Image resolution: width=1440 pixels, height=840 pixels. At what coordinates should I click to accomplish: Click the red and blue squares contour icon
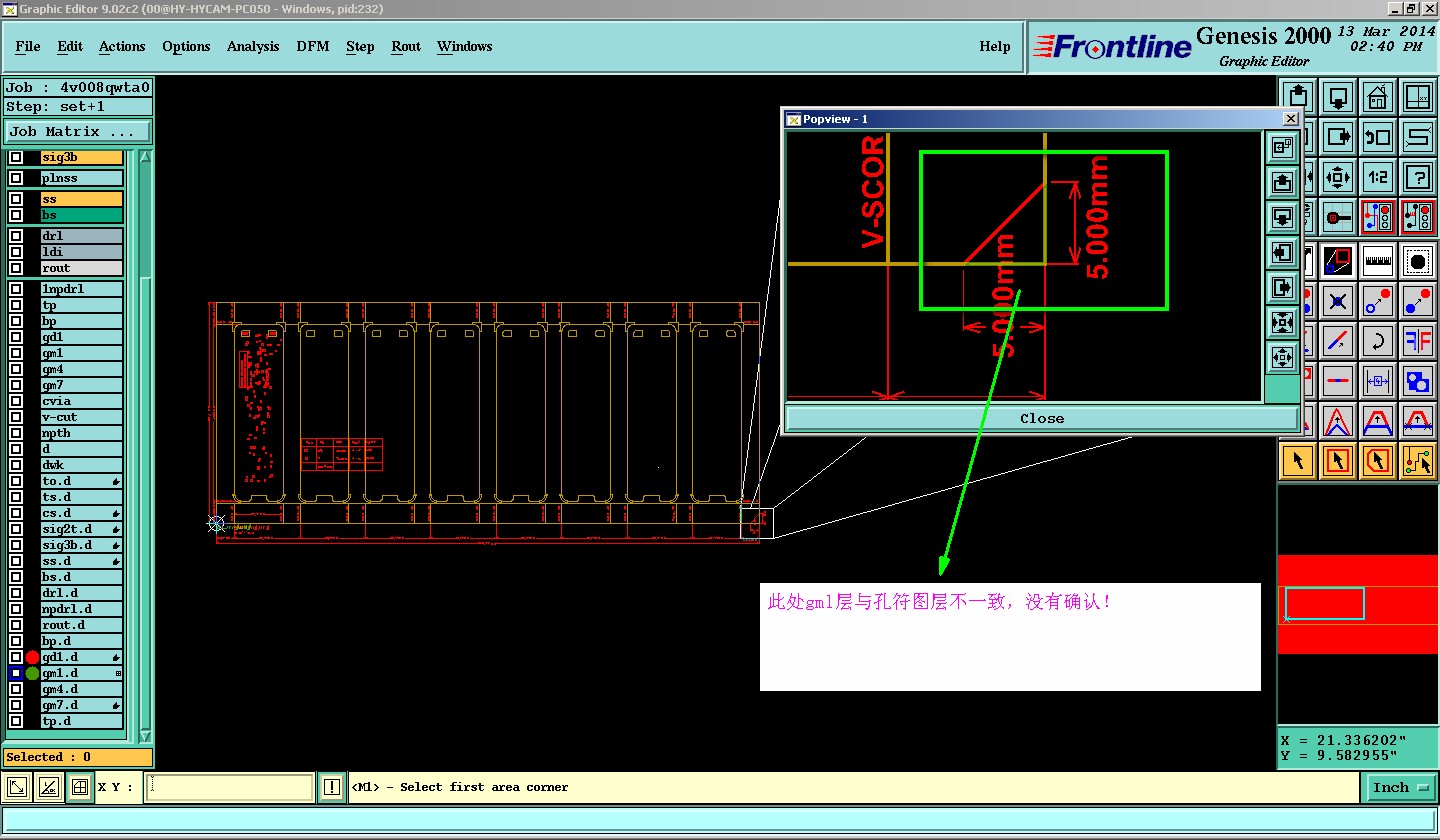tap(1338, 262)
